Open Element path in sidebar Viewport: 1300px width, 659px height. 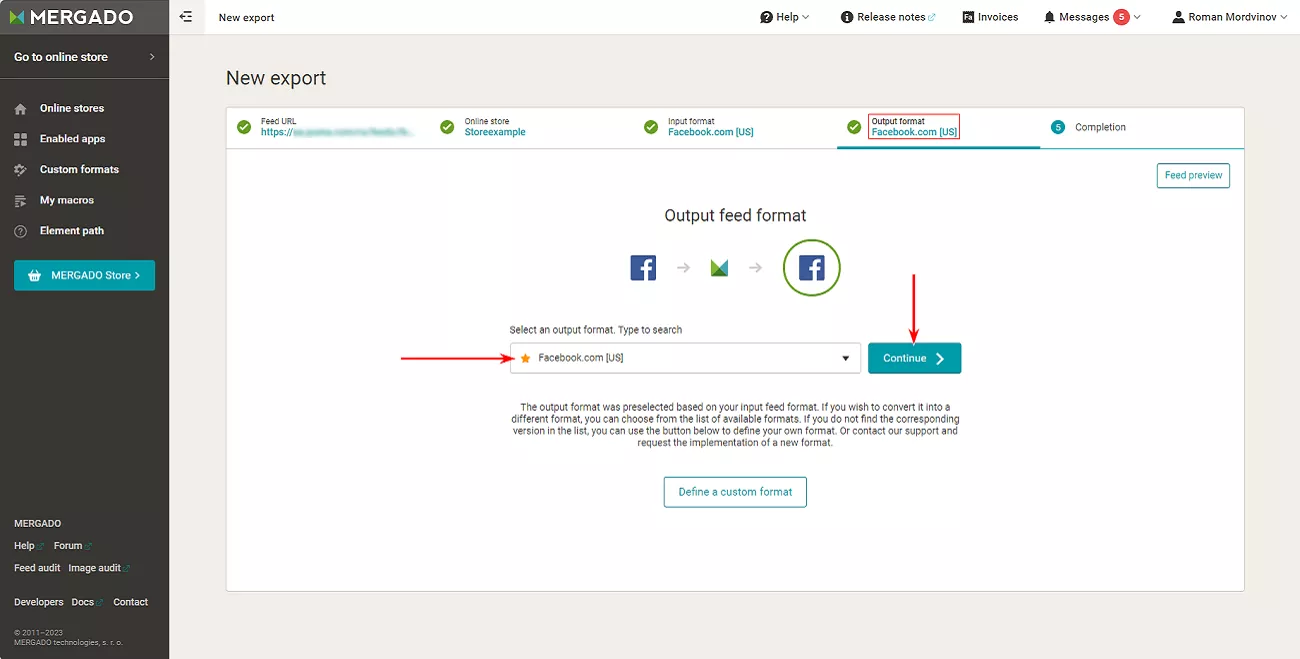(72, 230)
